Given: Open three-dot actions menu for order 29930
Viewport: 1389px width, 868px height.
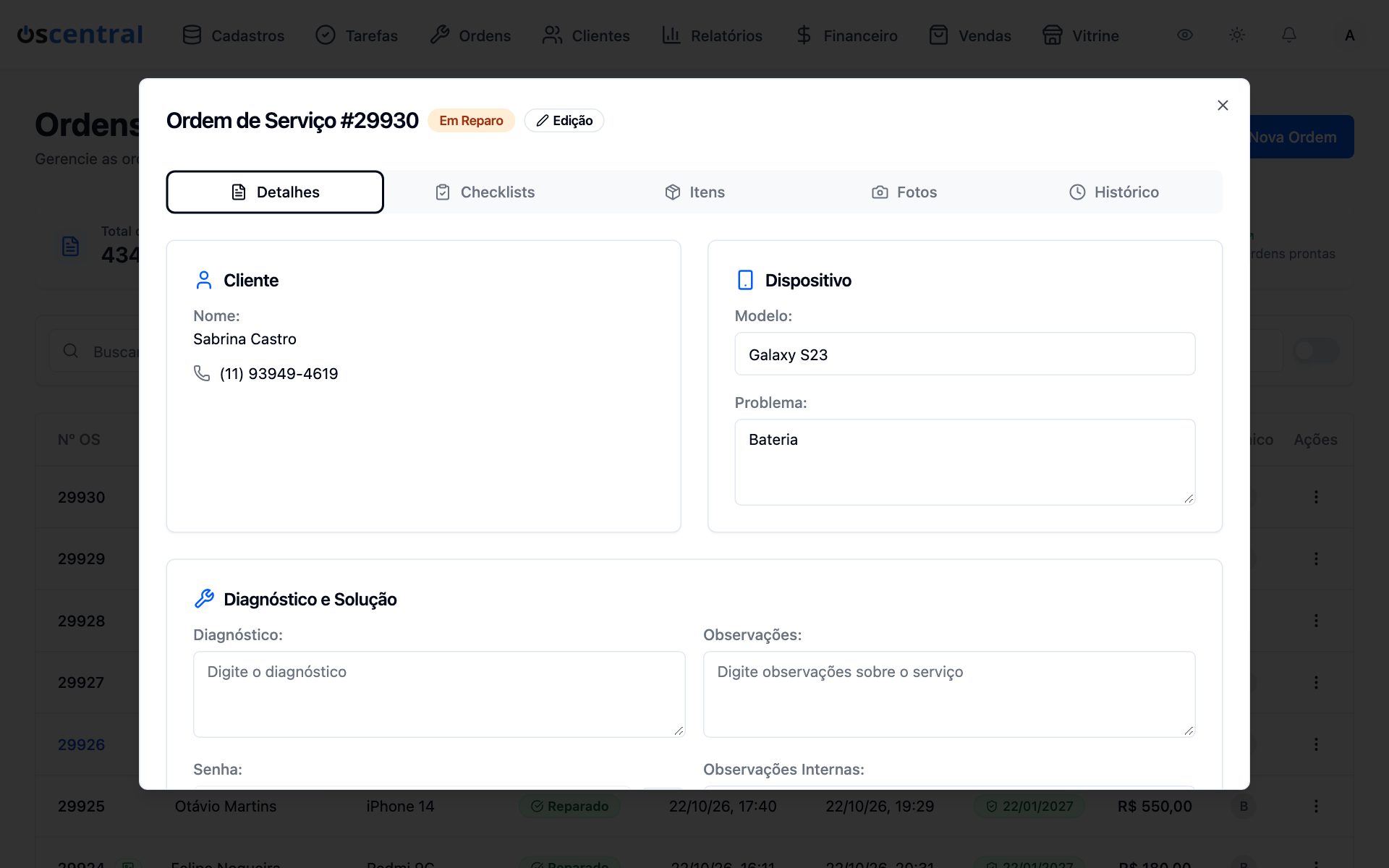Looking at the screenshot, I should tap(1316, 497).
